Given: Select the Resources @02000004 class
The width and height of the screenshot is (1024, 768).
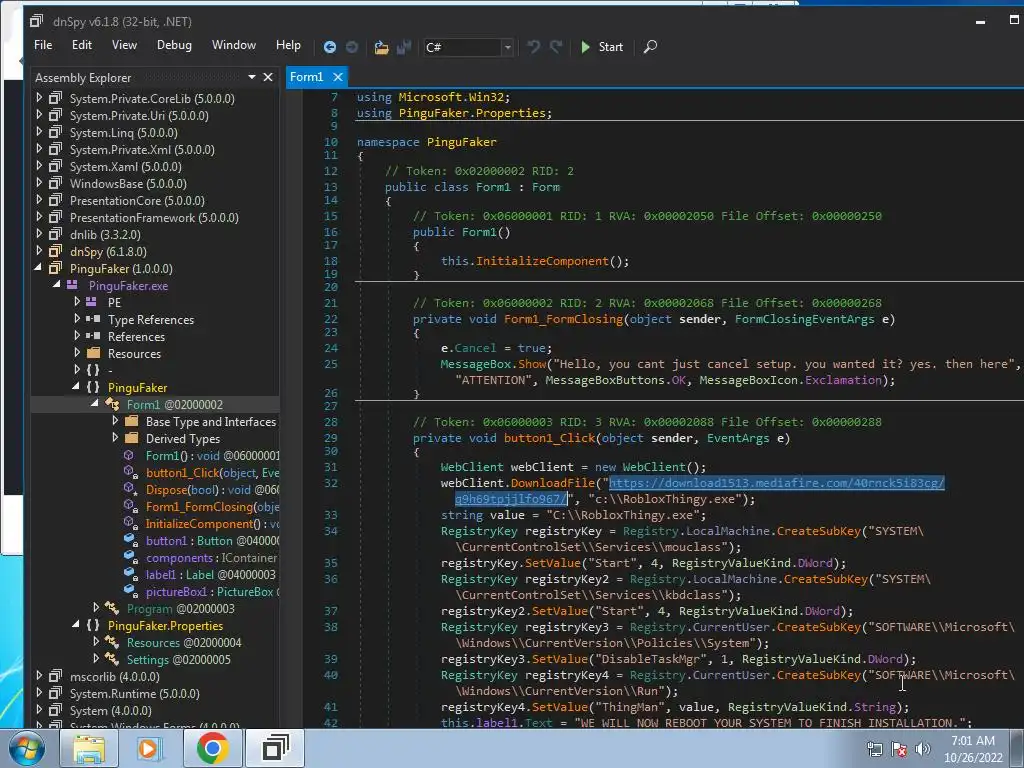Looking at the screenshot, I should coord(184,643).
